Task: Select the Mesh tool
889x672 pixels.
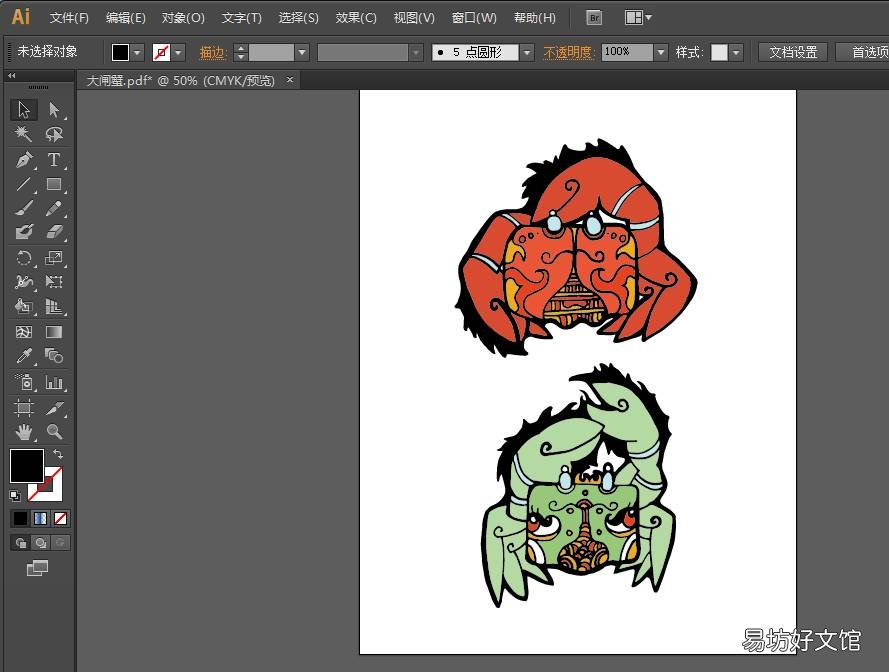Action: (x=24, y=332)
